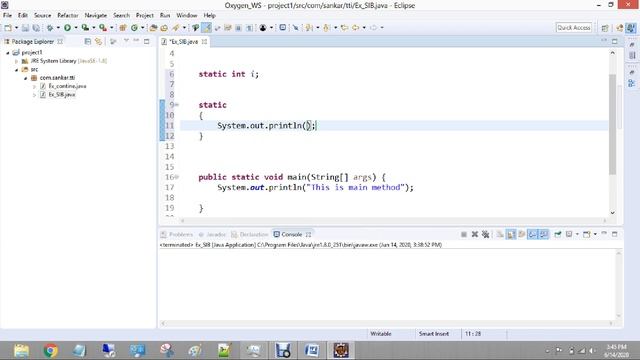
Task: Click the Save icon in toolbar
Action: point(25,28)
